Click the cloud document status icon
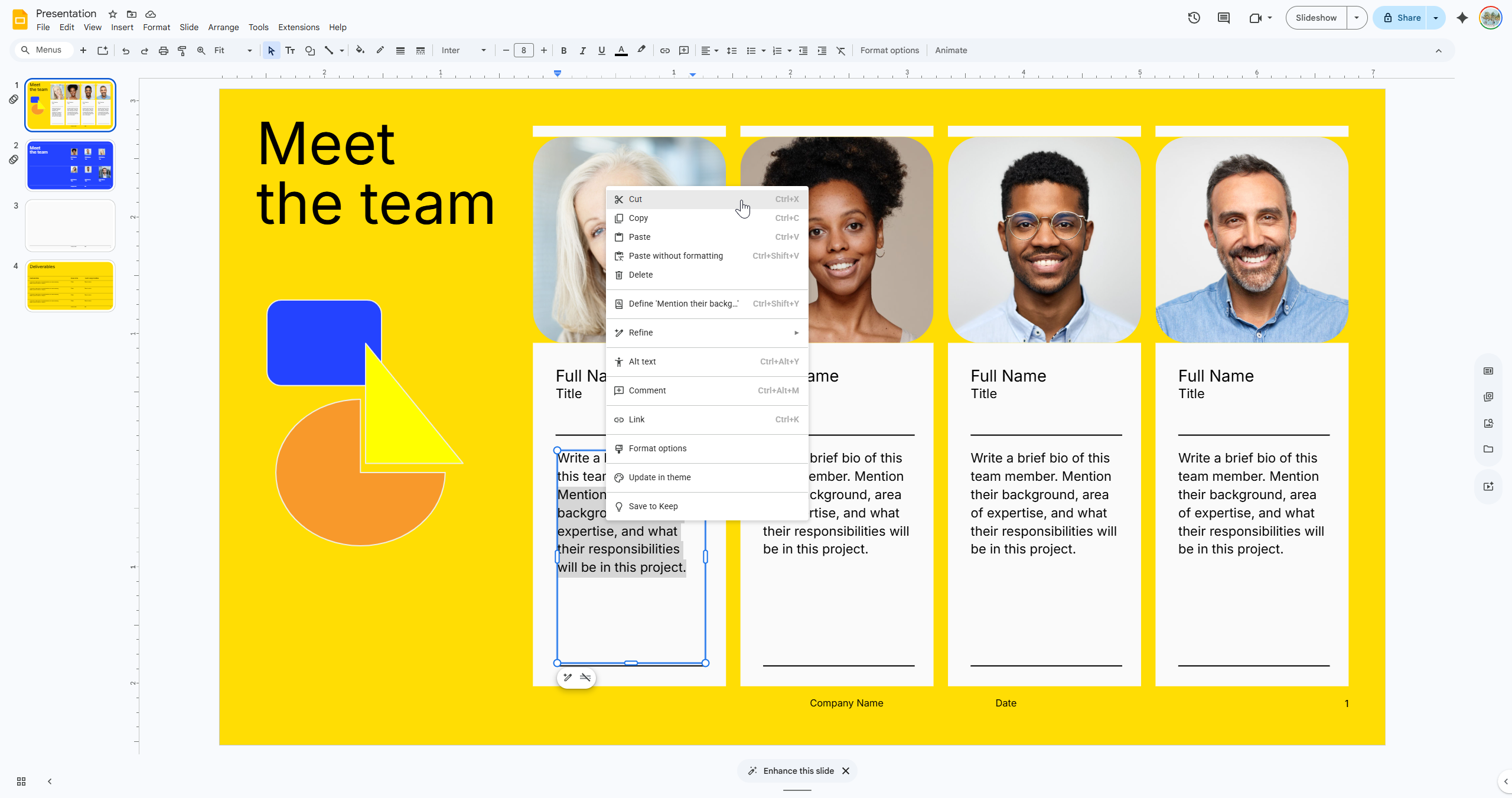The height and width of the screenshot is (798, 1512). 151,14
